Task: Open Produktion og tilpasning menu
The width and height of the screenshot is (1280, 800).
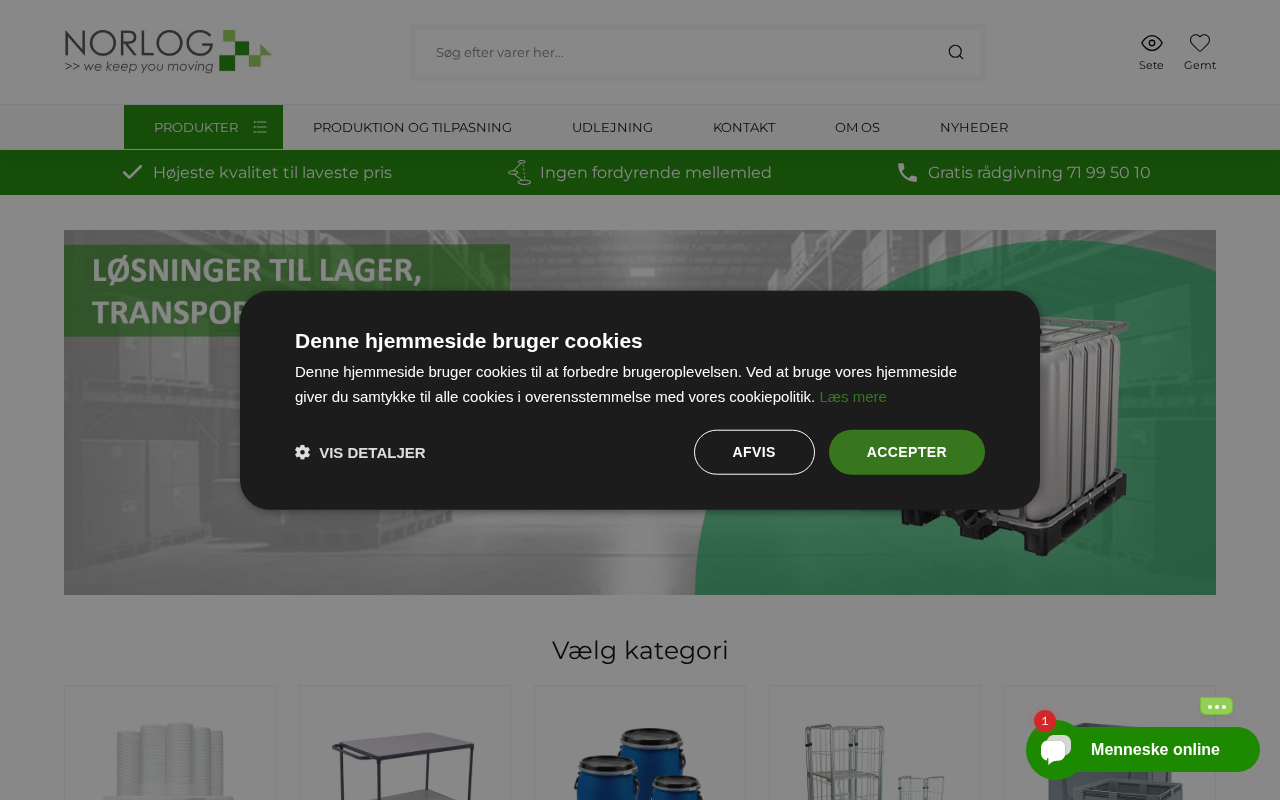Action: tap(412, 127)
